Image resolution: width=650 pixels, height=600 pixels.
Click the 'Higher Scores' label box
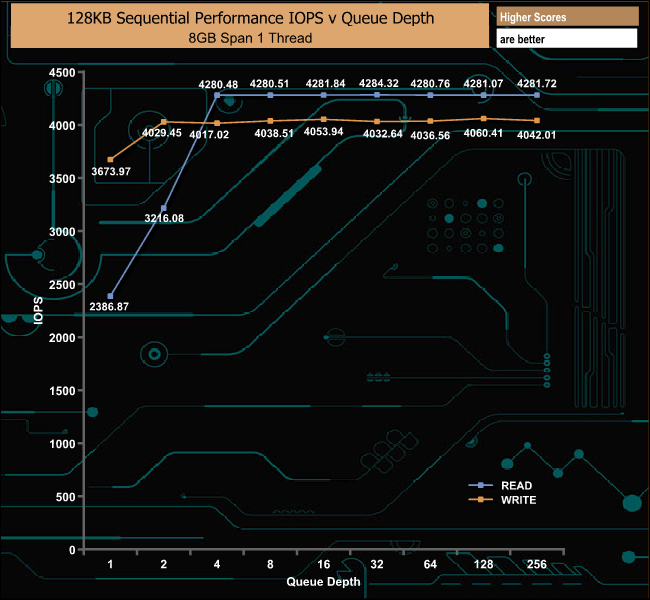567,17
